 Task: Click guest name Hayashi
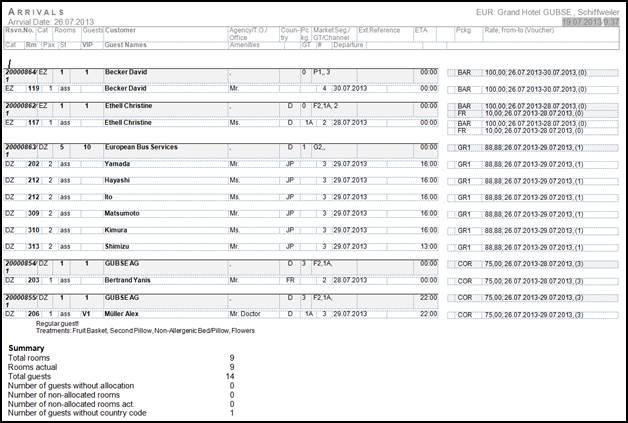point(117,180)
